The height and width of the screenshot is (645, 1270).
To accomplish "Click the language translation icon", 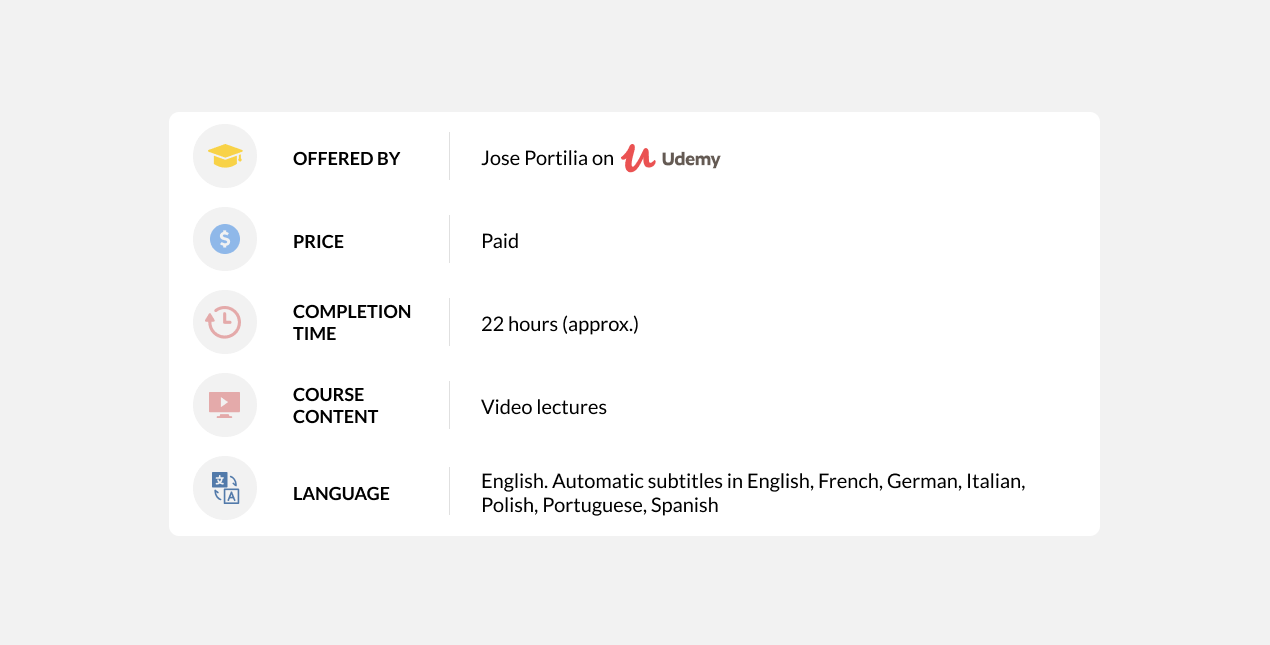I will [225, 488].
